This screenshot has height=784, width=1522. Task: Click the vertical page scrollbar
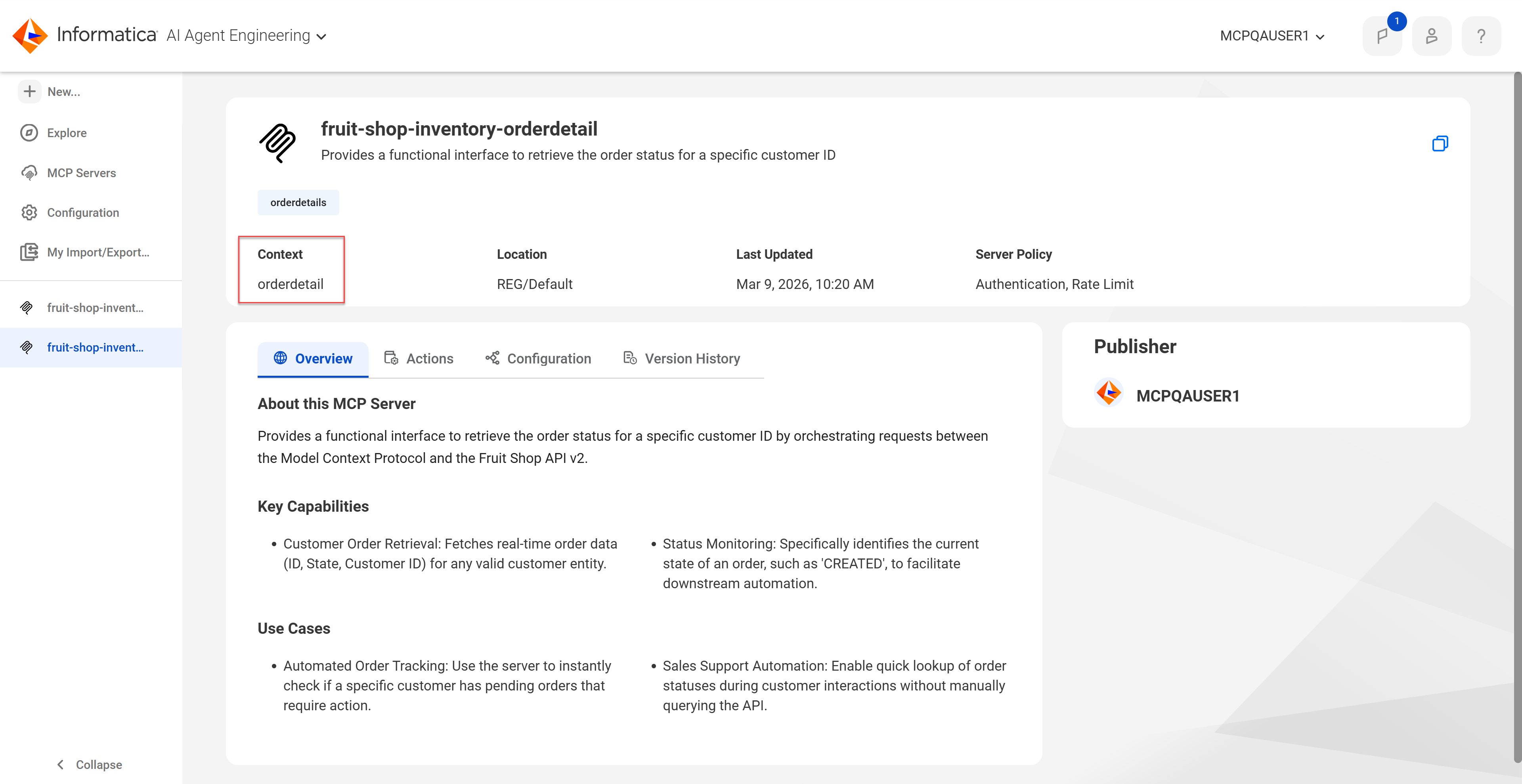click(1517, 417)
